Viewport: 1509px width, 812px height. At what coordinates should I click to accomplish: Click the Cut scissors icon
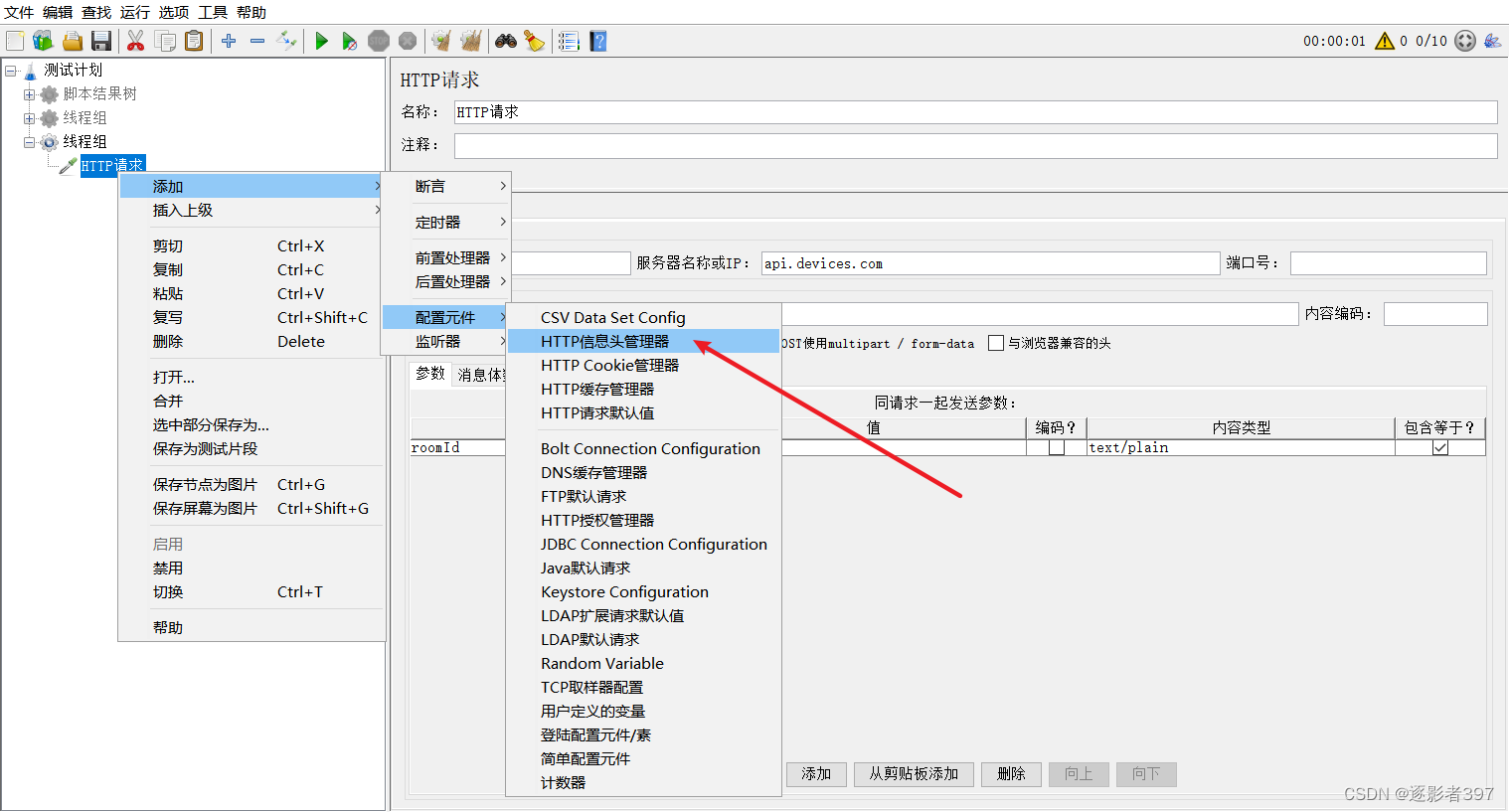pyautogui.click(x=136, y=41)
